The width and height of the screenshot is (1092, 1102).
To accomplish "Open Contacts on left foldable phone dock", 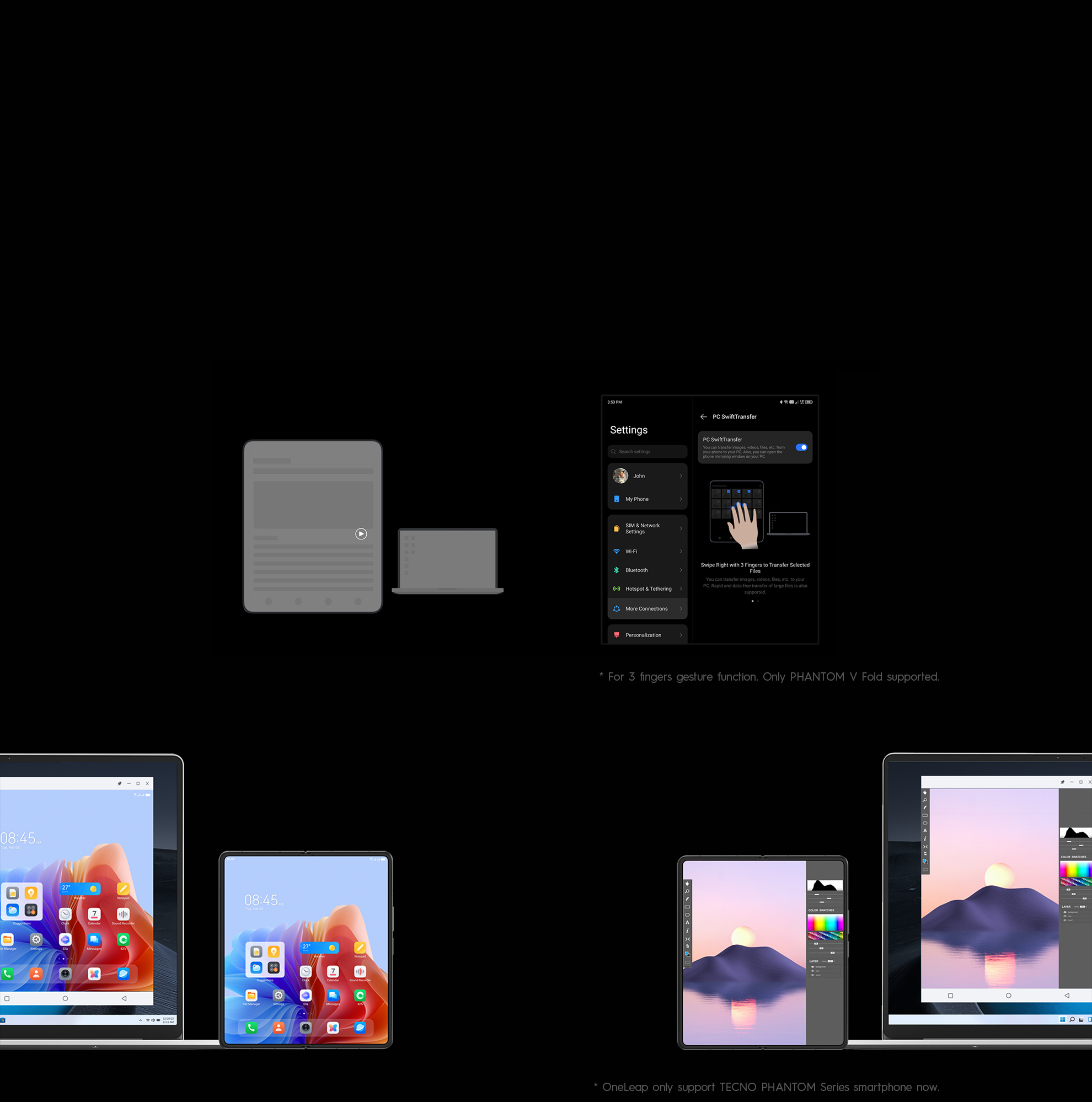I will click(279, 1028).
